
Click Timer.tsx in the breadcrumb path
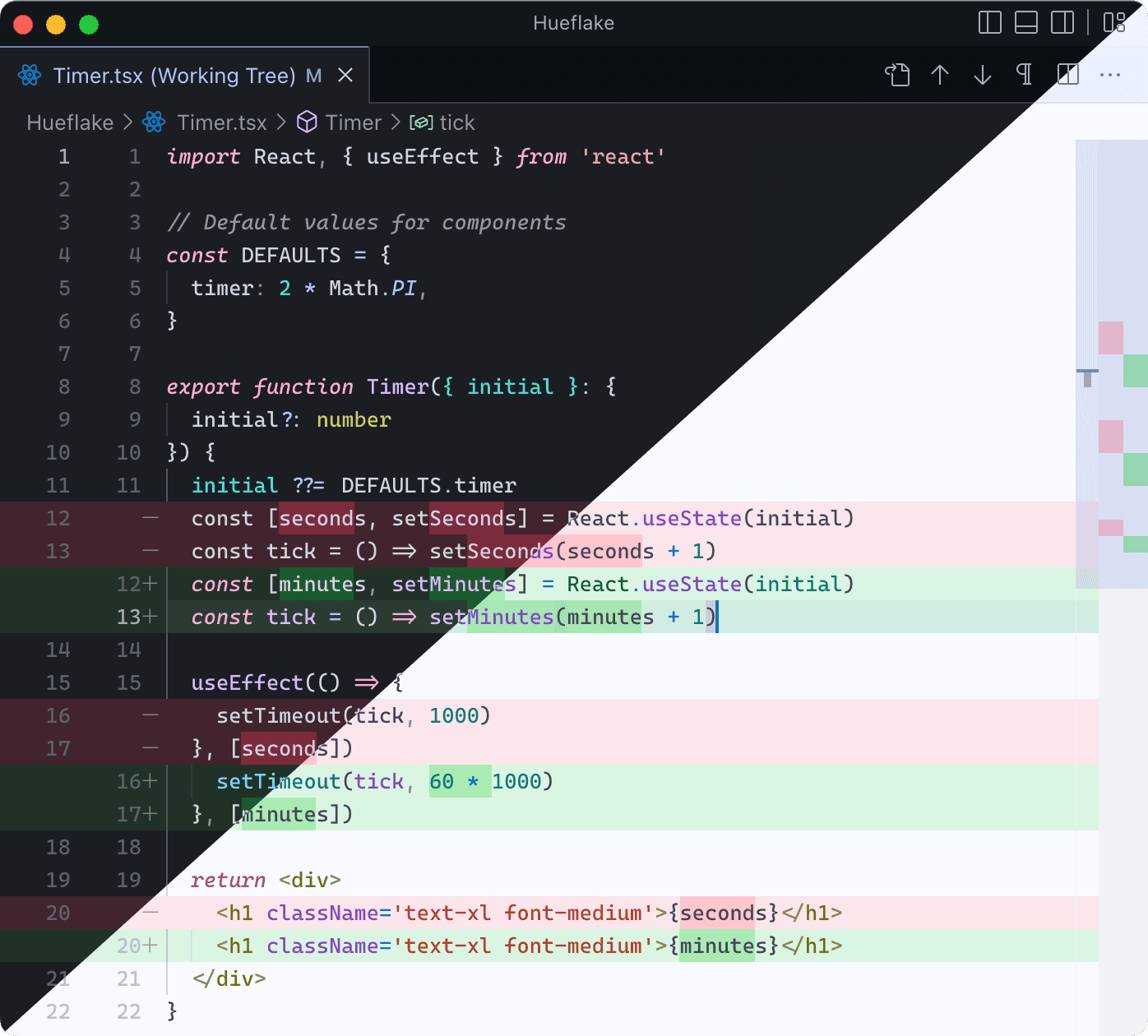click(x=220, y=122)
